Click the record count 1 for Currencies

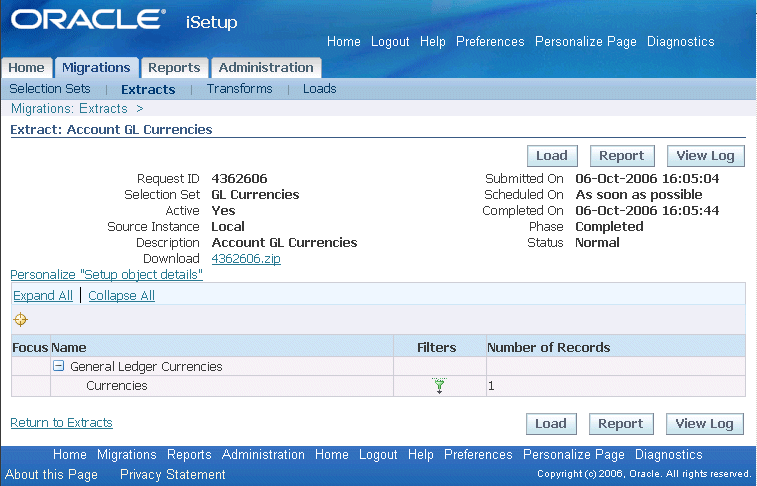point(491,386)
